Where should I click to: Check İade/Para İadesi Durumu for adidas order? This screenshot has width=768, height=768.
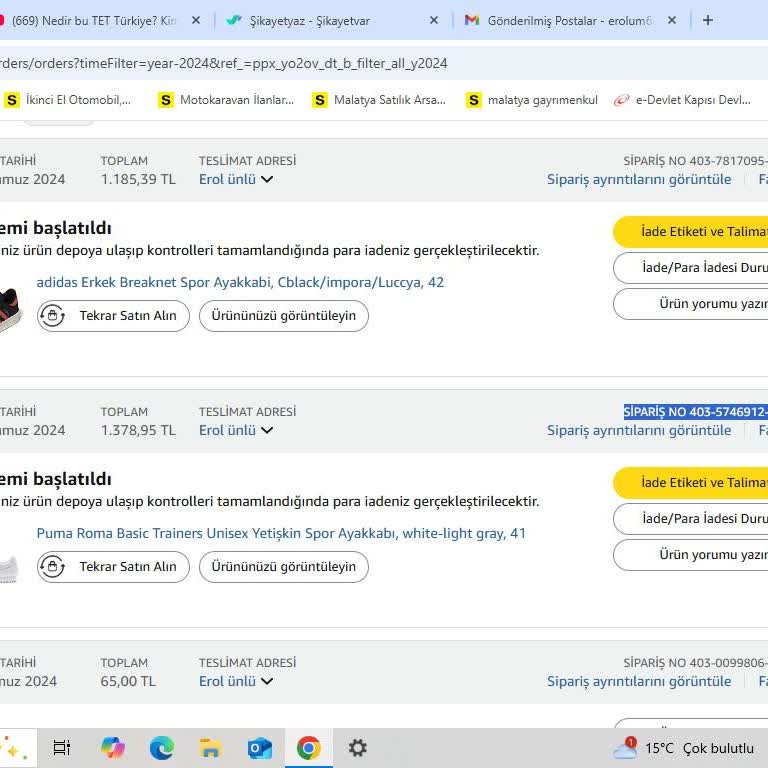pos(691,268)
